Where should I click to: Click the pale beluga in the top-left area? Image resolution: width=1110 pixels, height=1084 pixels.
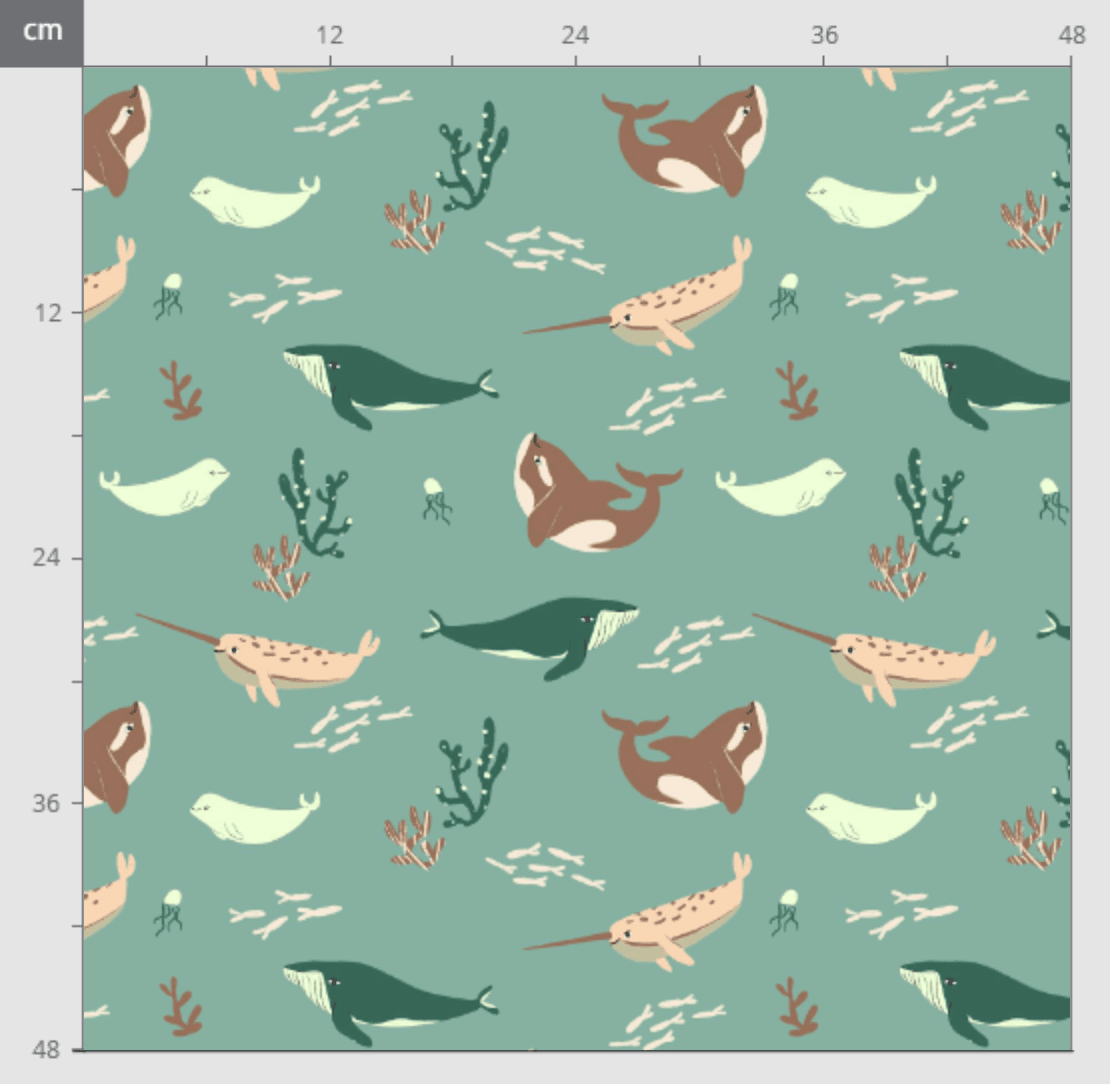(x=253, y=201)
